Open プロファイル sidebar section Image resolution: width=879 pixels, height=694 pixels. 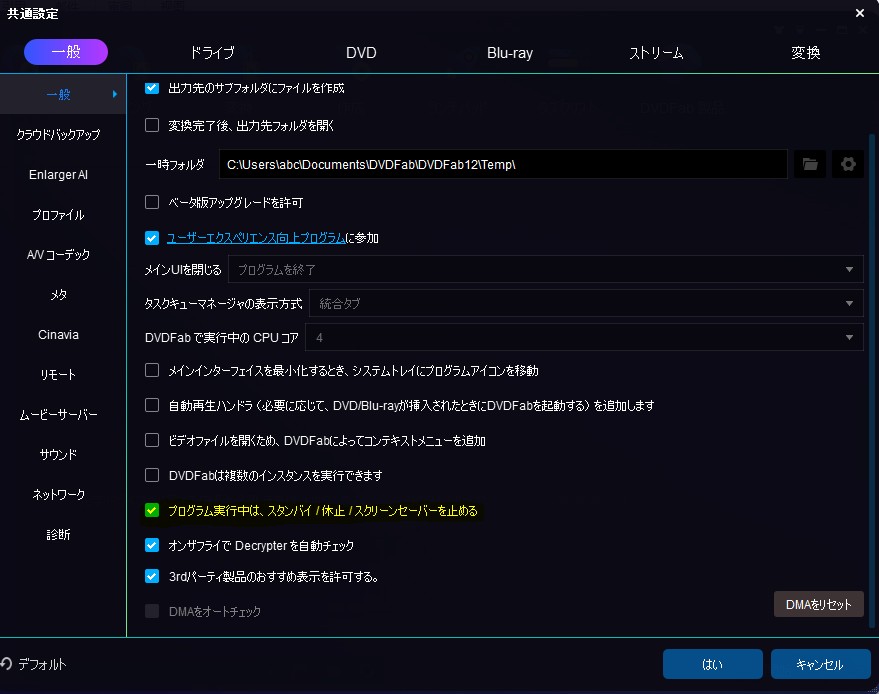click(x=58, y=215)
